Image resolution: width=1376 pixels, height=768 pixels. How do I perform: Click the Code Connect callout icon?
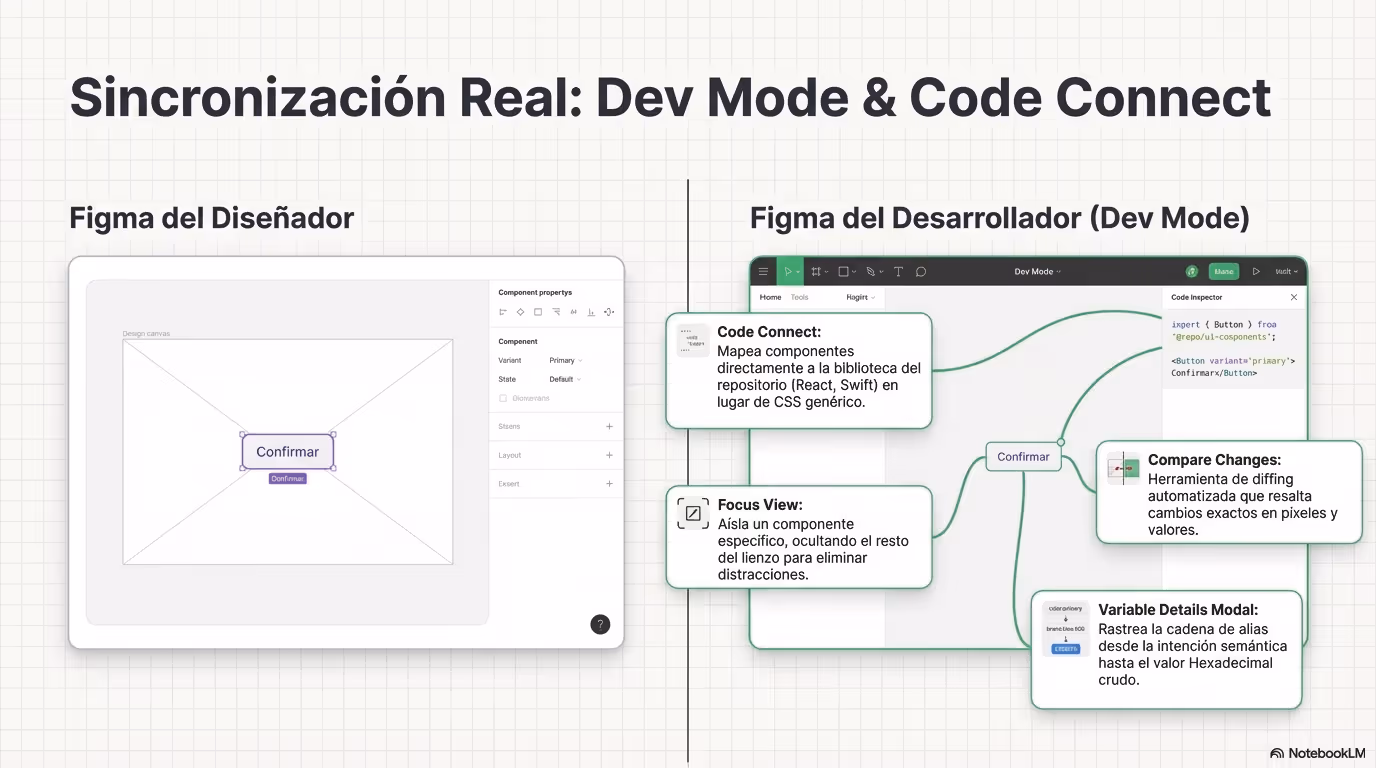click(x=693, y=341)
